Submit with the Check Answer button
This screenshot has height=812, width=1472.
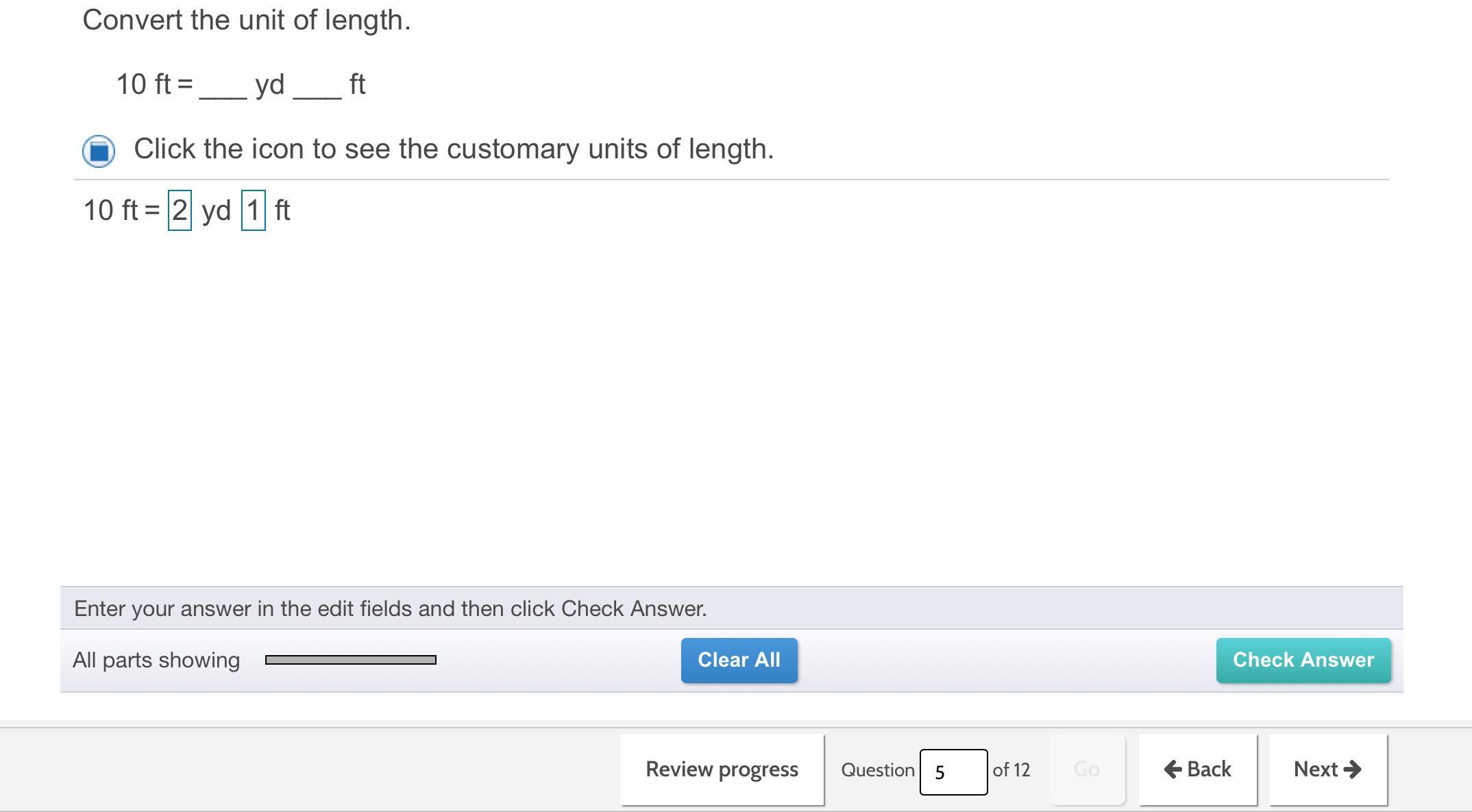click(x=1303, y=660)
